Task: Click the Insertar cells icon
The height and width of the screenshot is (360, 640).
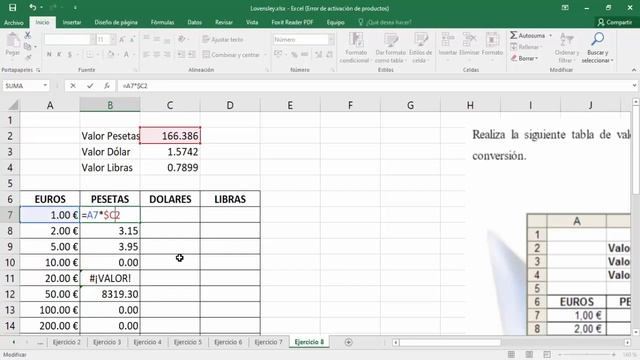Action: [448, 40]
